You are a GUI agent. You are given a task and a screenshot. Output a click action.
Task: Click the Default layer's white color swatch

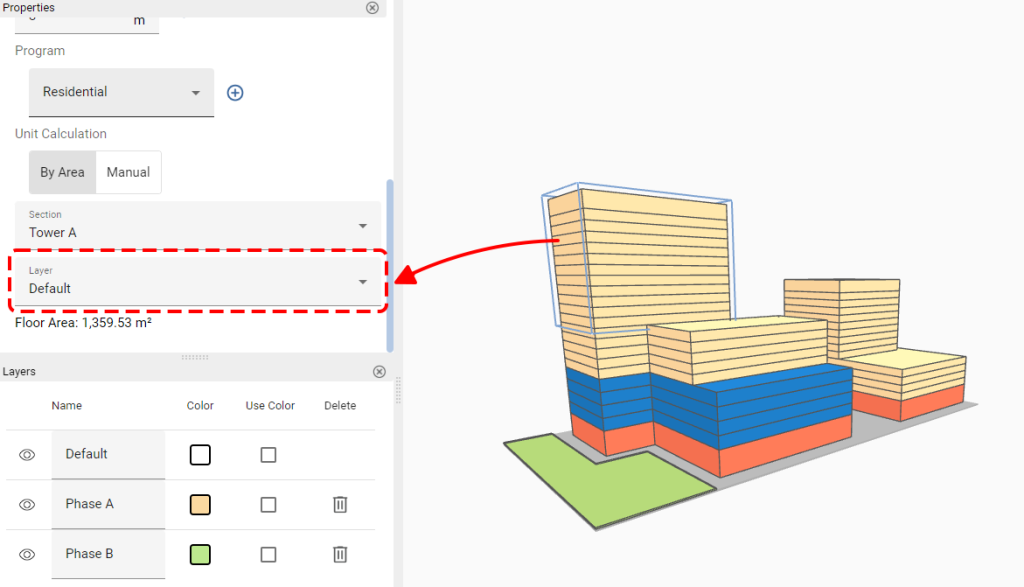point(199,454)
